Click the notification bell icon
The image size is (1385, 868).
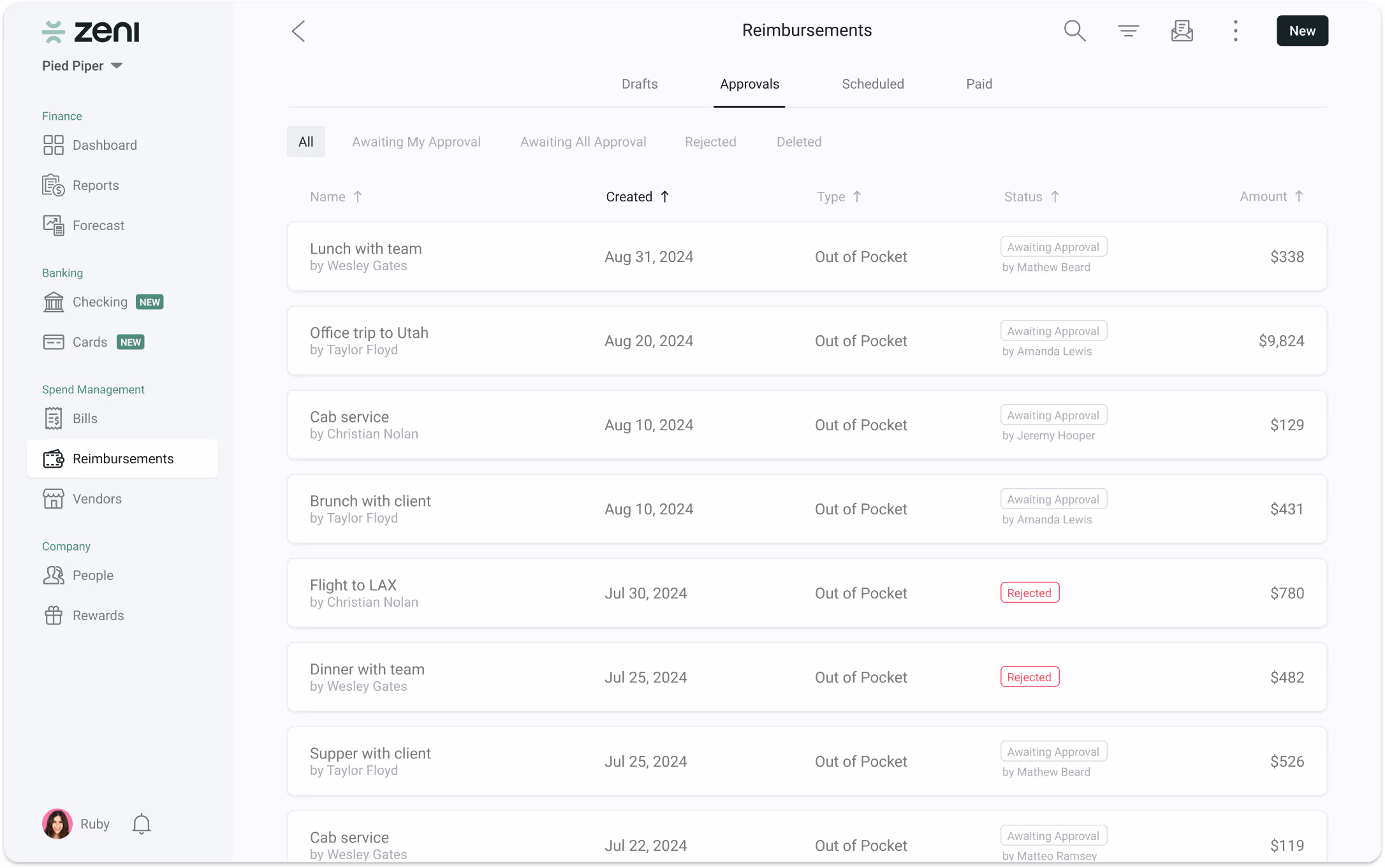tap(142, 824)
